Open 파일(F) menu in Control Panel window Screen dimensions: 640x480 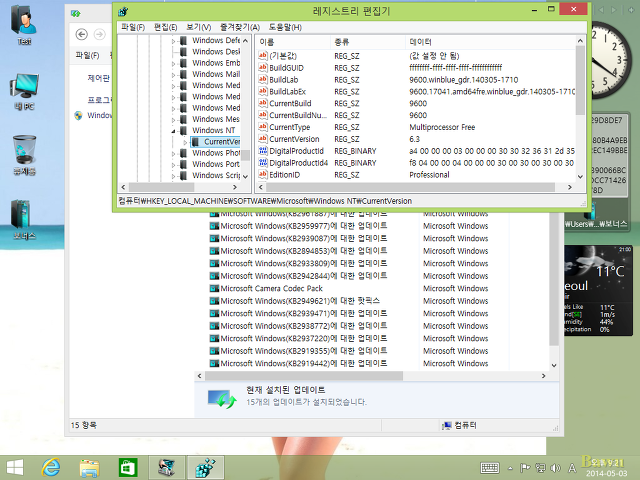click(87, 55)
